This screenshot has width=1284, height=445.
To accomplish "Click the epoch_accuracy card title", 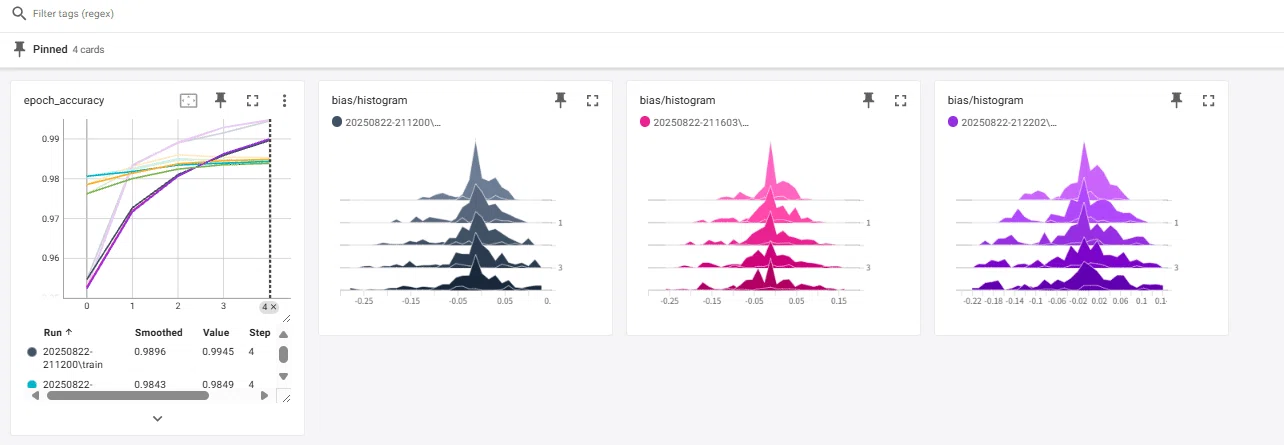I will pyautogui.click(x=64, y=100).
